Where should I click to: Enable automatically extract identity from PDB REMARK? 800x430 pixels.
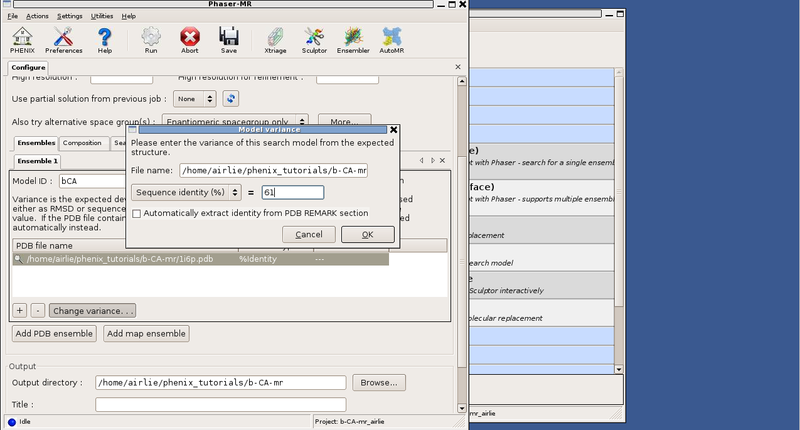(136, 213)
